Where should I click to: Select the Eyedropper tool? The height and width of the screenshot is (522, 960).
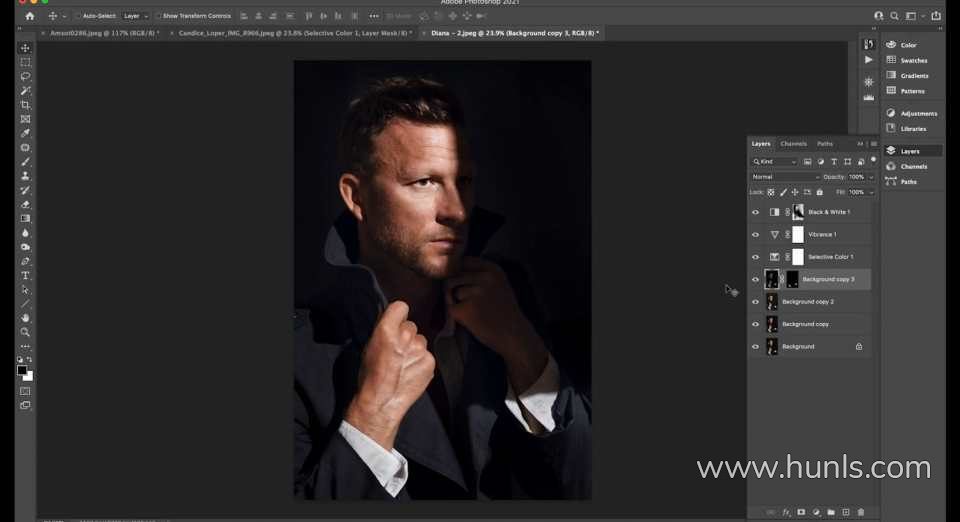tap(25, 133)
